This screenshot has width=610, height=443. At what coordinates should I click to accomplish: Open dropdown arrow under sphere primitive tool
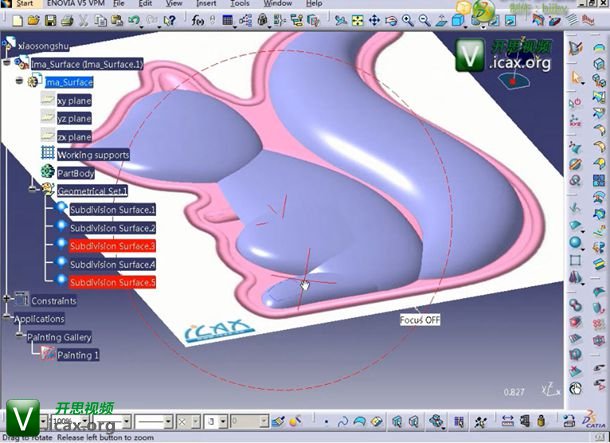click(582, 250)
